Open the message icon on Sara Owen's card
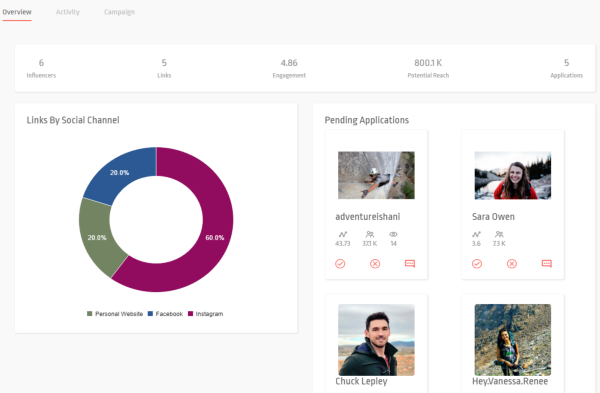600x393 pixels. (547, 264)
